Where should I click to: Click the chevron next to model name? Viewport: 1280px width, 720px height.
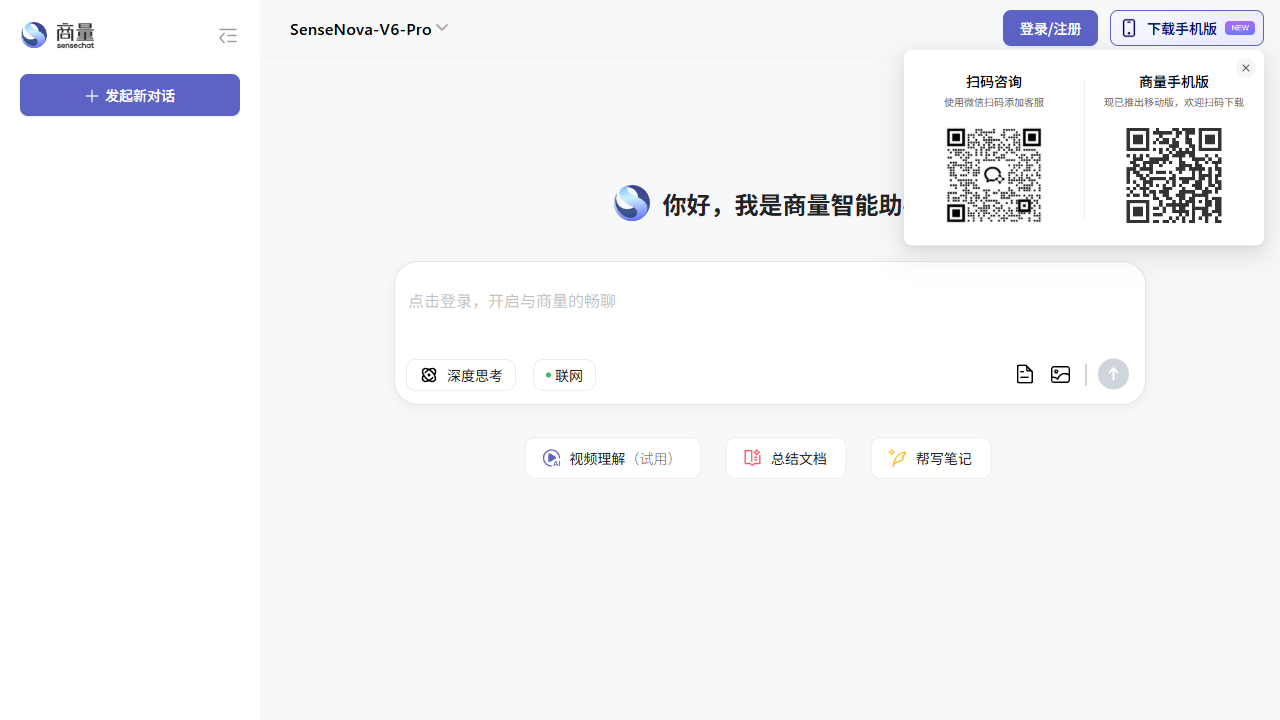pos(442,28)
